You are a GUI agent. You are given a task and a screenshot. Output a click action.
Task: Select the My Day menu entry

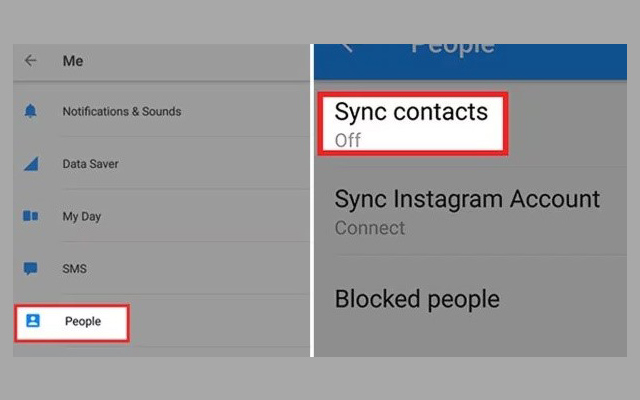(x=82, y=216)
